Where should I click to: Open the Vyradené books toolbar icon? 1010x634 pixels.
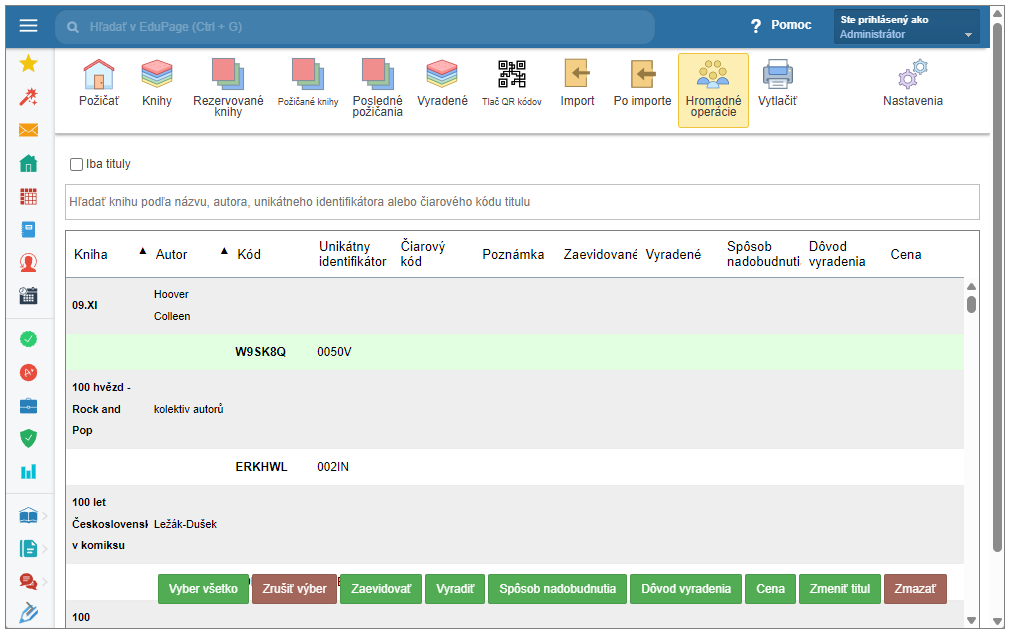[x=442, y=75]
